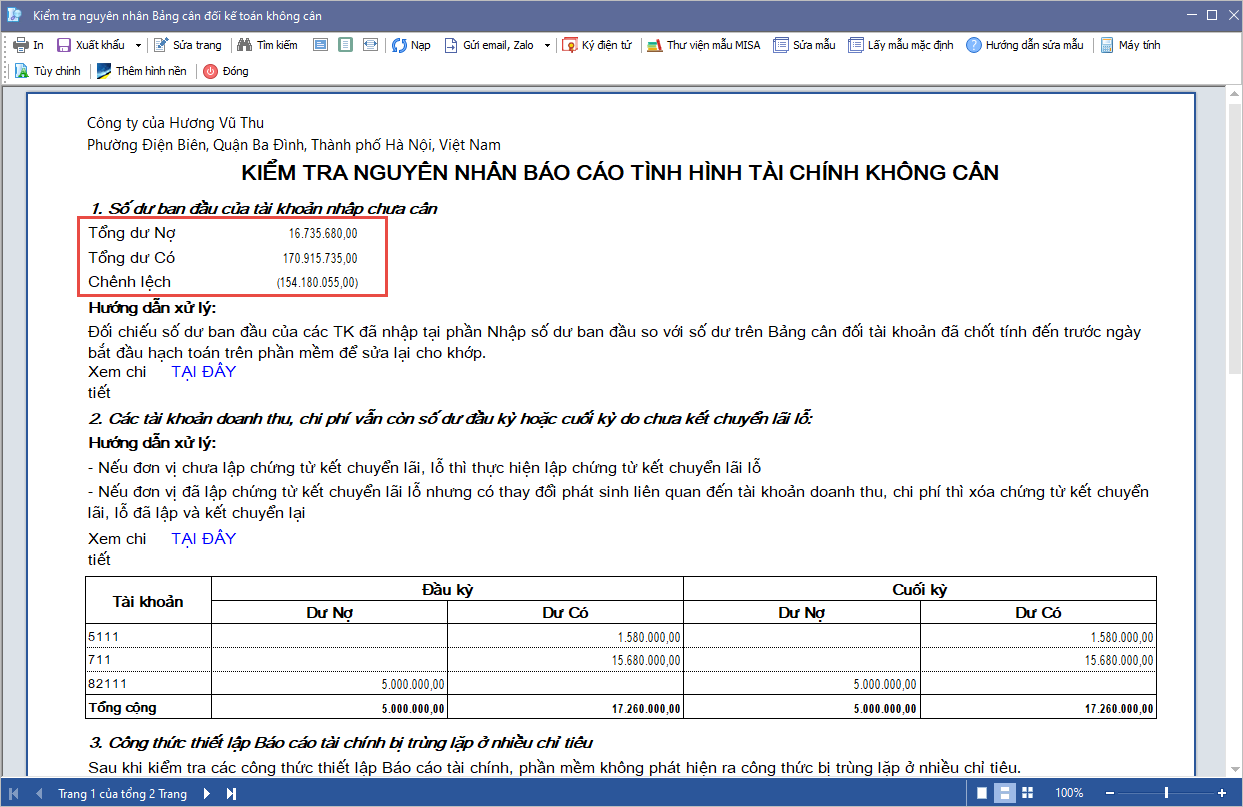Viewport: 1243px width, 807px height.
Task: Switch to continuous page view in status bar
Action: [1004, 793]
